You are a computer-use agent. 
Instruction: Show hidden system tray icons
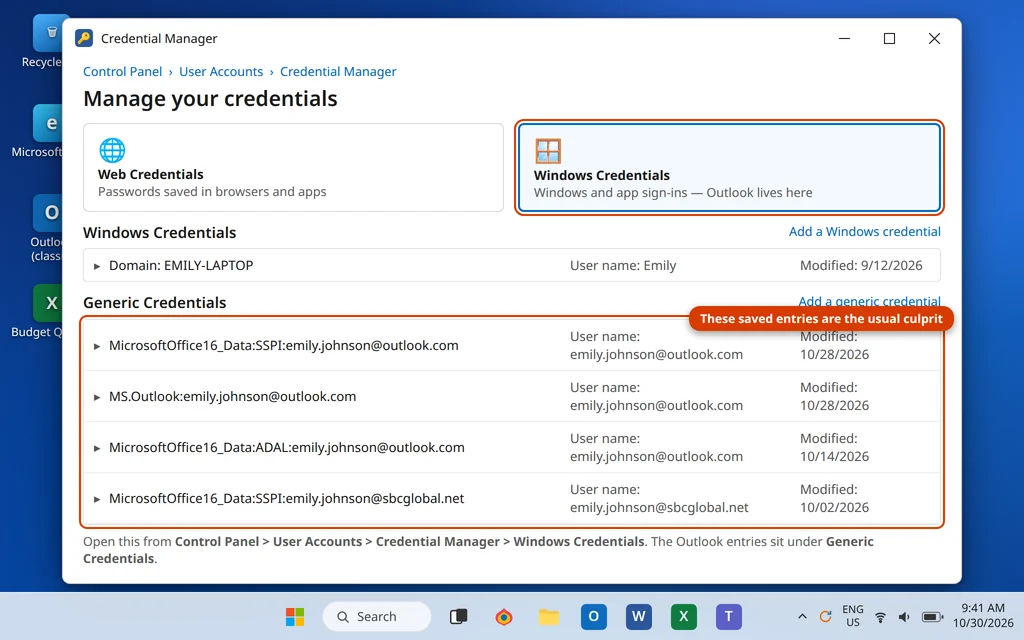pos(803,616)
